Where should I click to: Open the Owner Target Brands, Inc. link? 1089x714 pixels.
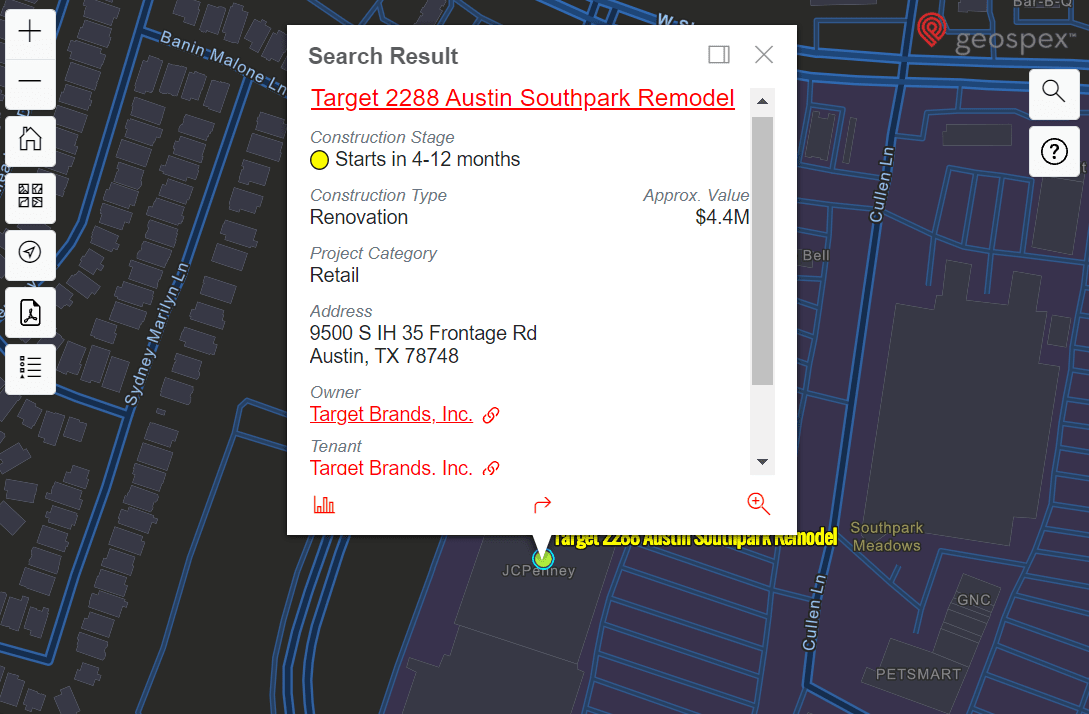coord(391,414)
